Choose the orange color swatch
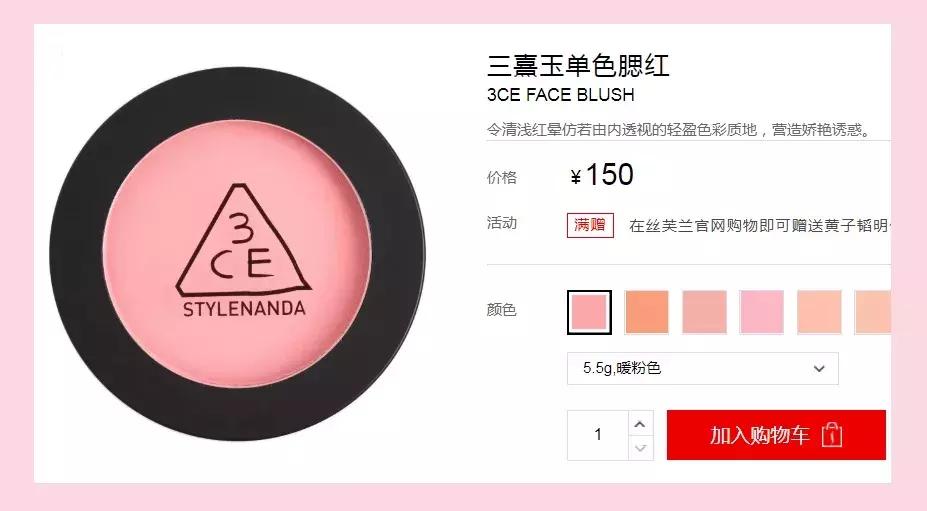This screenshot has height=511, width=927. [647, 312]
